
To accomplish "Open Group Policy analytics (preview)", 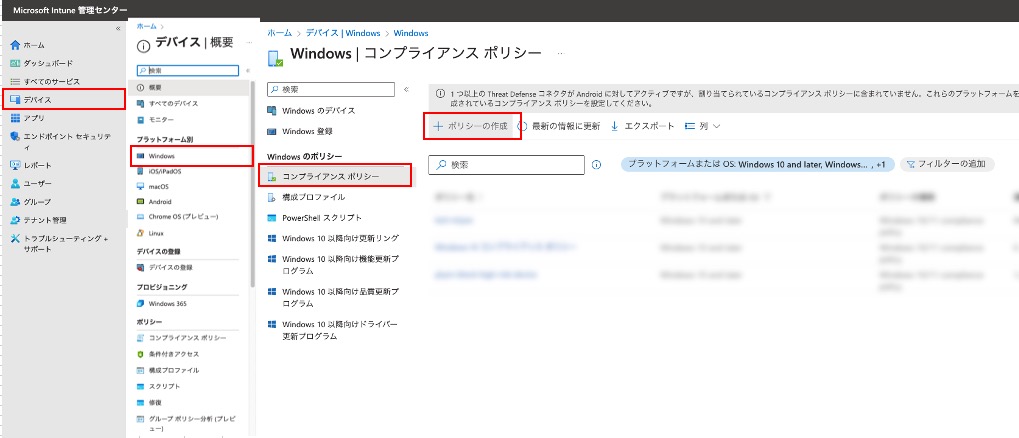I will click(x=192, y=424).
